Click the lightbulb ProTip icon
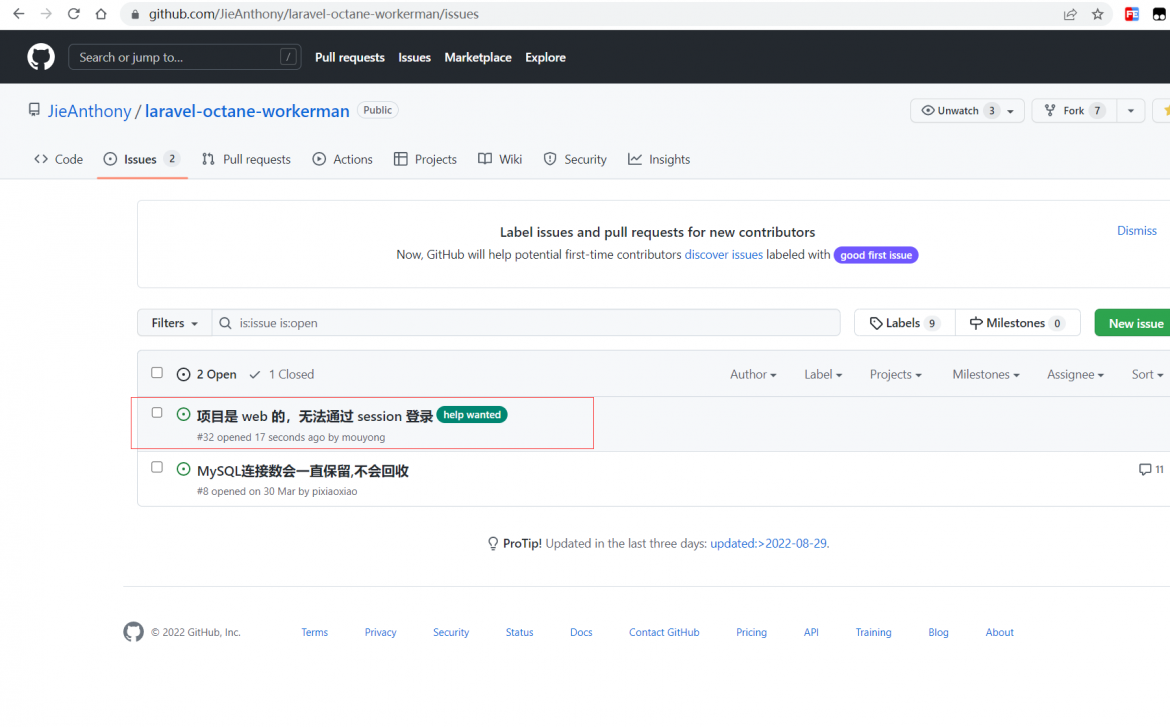The width and height of the screenshot is (1170, 727). tap(492, 543)
